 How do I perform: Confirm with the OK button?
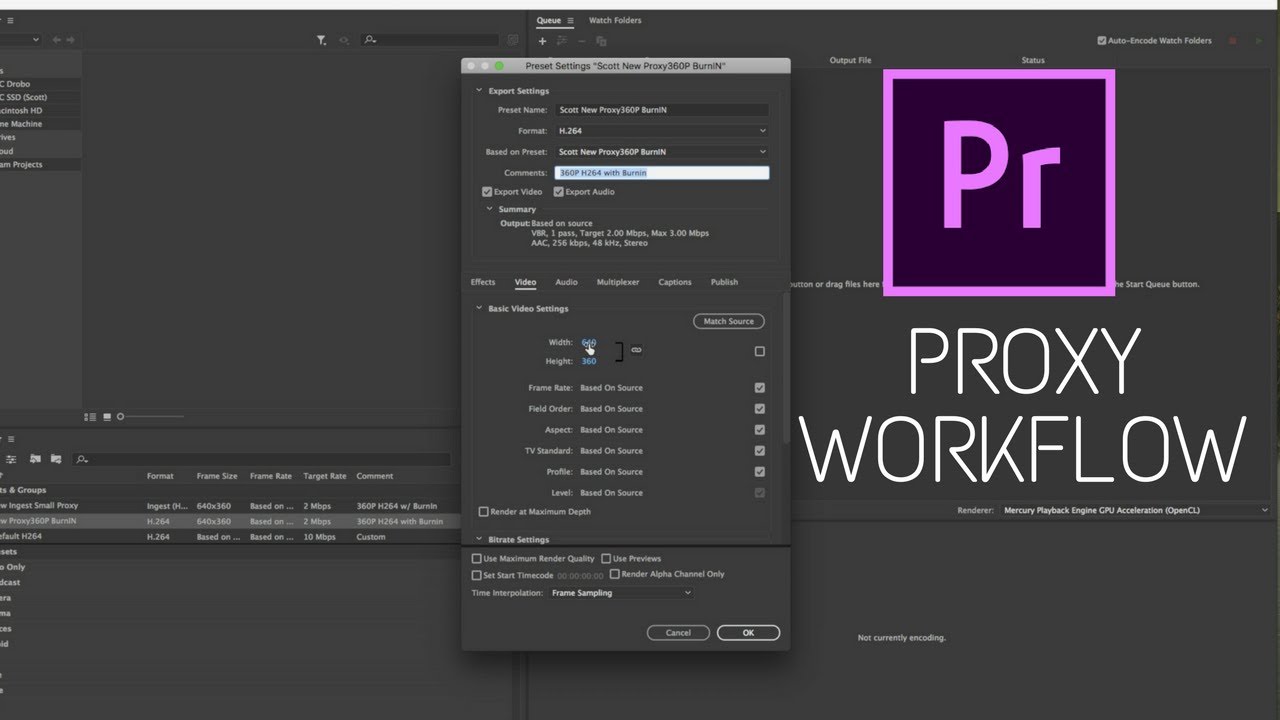click(x=748, y=633)
